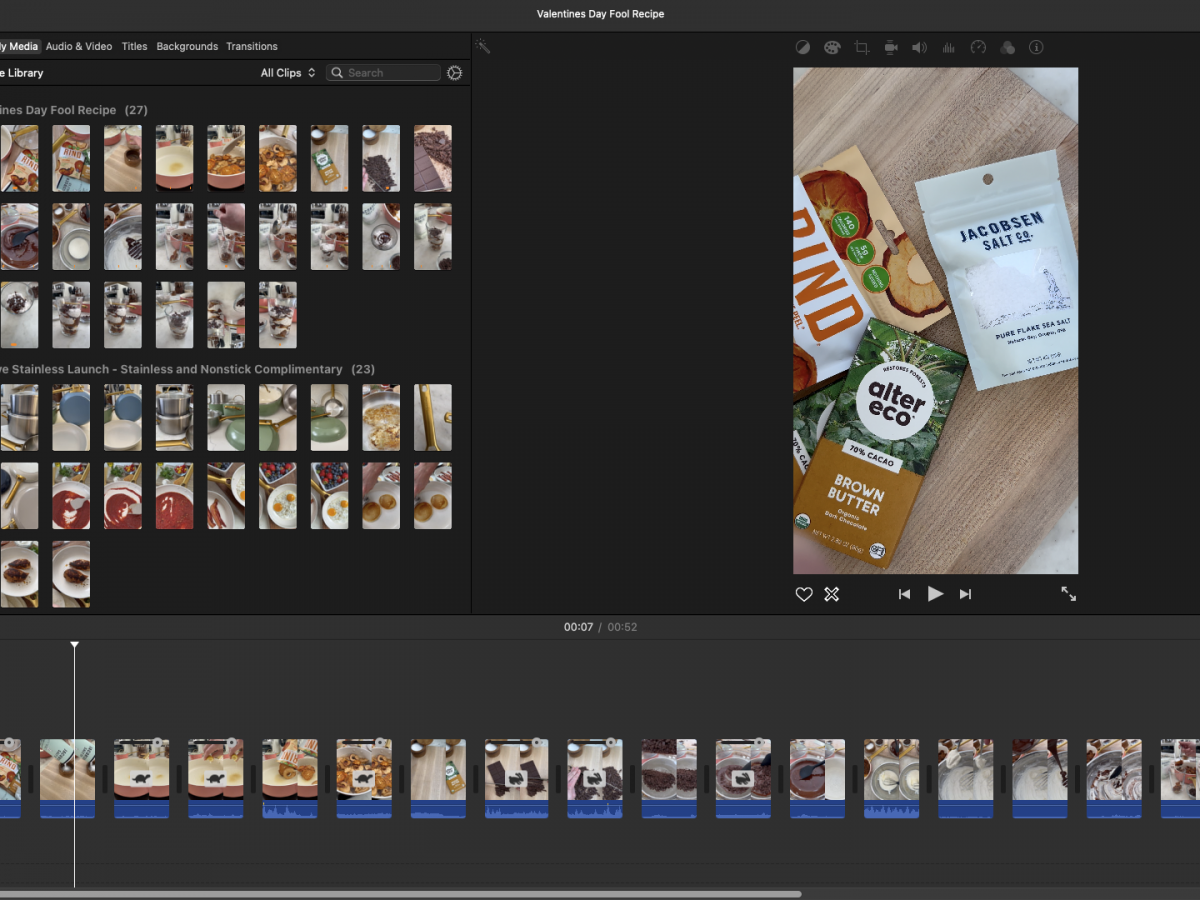The height and width of the screenshot is (900, 1200).
Task: Open the browser settings gear menu
Action: [x=455, y=73]
